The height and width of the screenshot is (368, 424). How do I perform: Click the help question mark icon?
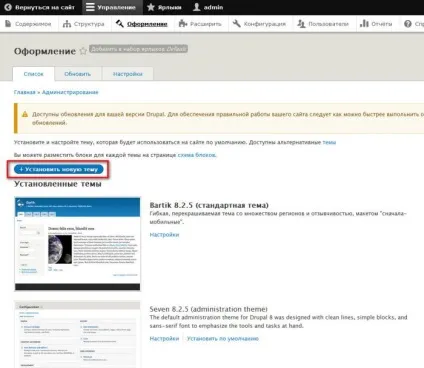[x=408, y=24]
